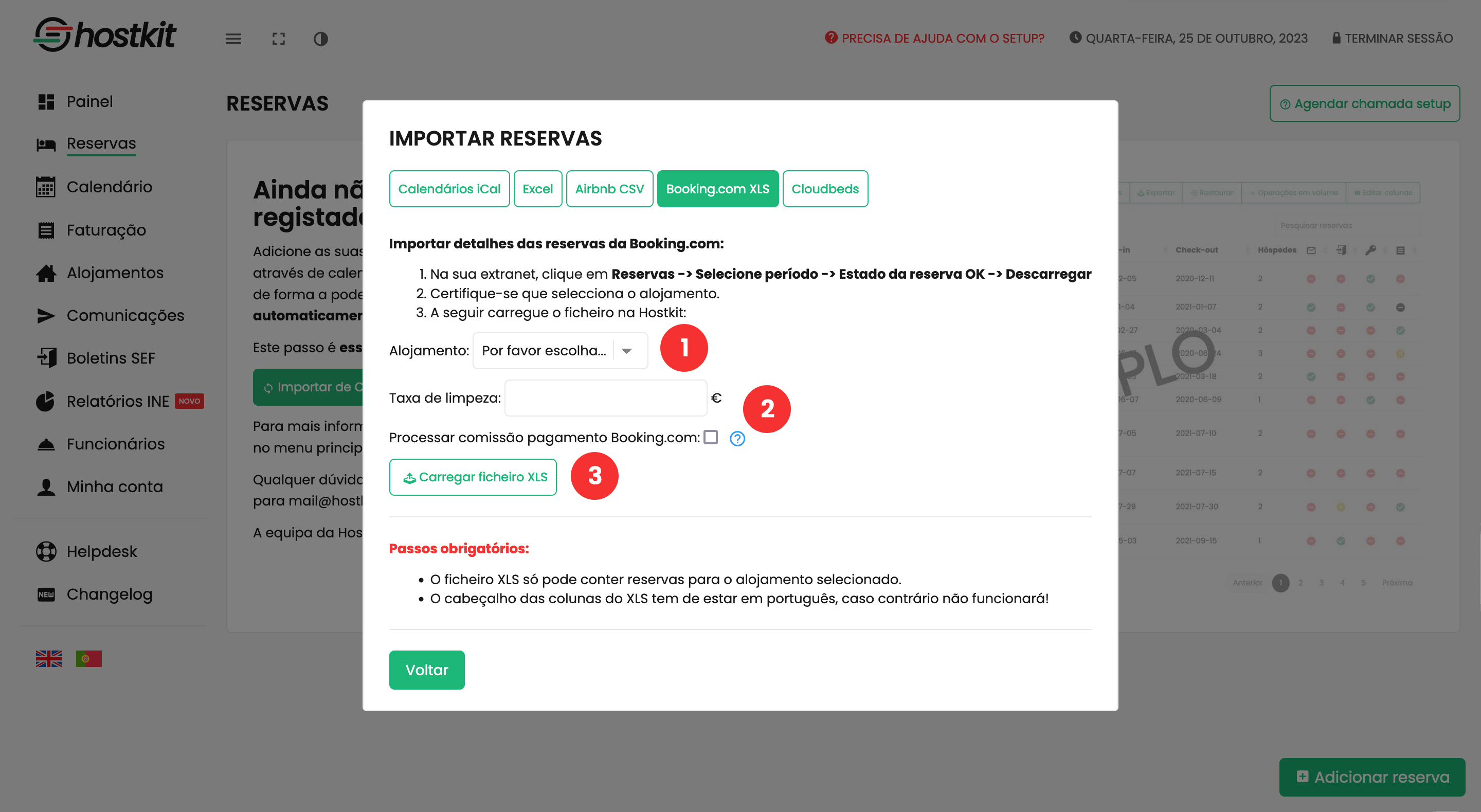Open Calendário menu item

pyautogui.click(x=109, y=187)
